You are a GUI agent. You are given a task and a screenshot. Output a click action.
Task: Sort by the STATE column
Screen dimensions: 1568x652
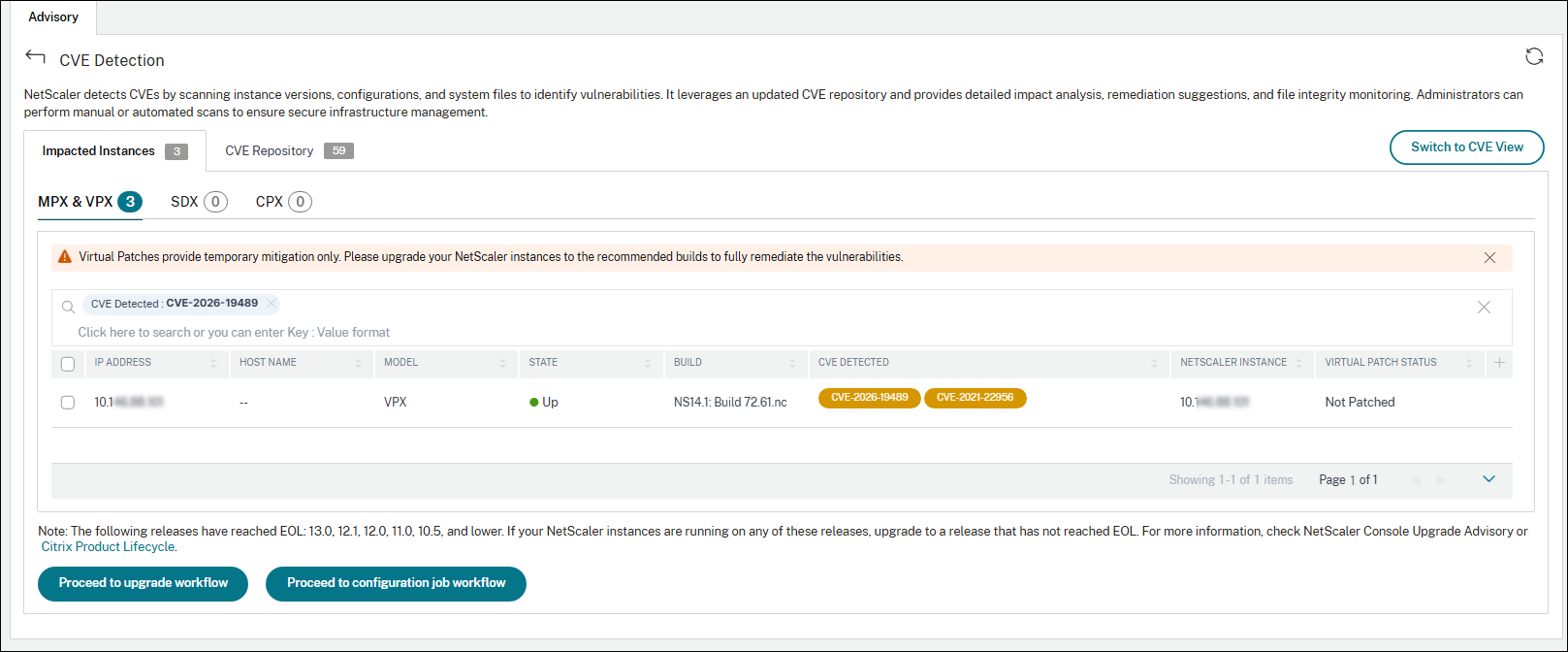point(648,363)
